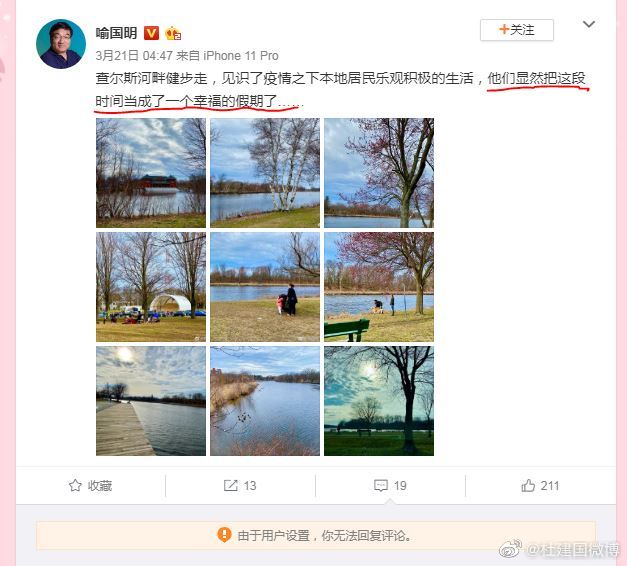Open the wooden boardwalk photo
Viewport: 627px width, 566px height.
coord(151,401)
